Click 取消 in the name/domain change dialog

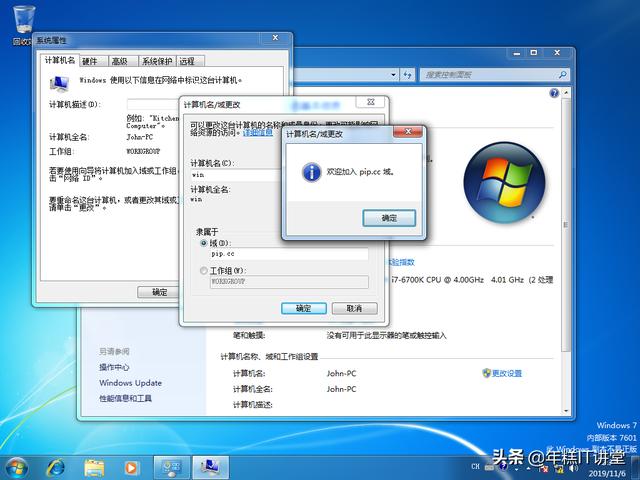pyautogui.click(x=354, y=308)
